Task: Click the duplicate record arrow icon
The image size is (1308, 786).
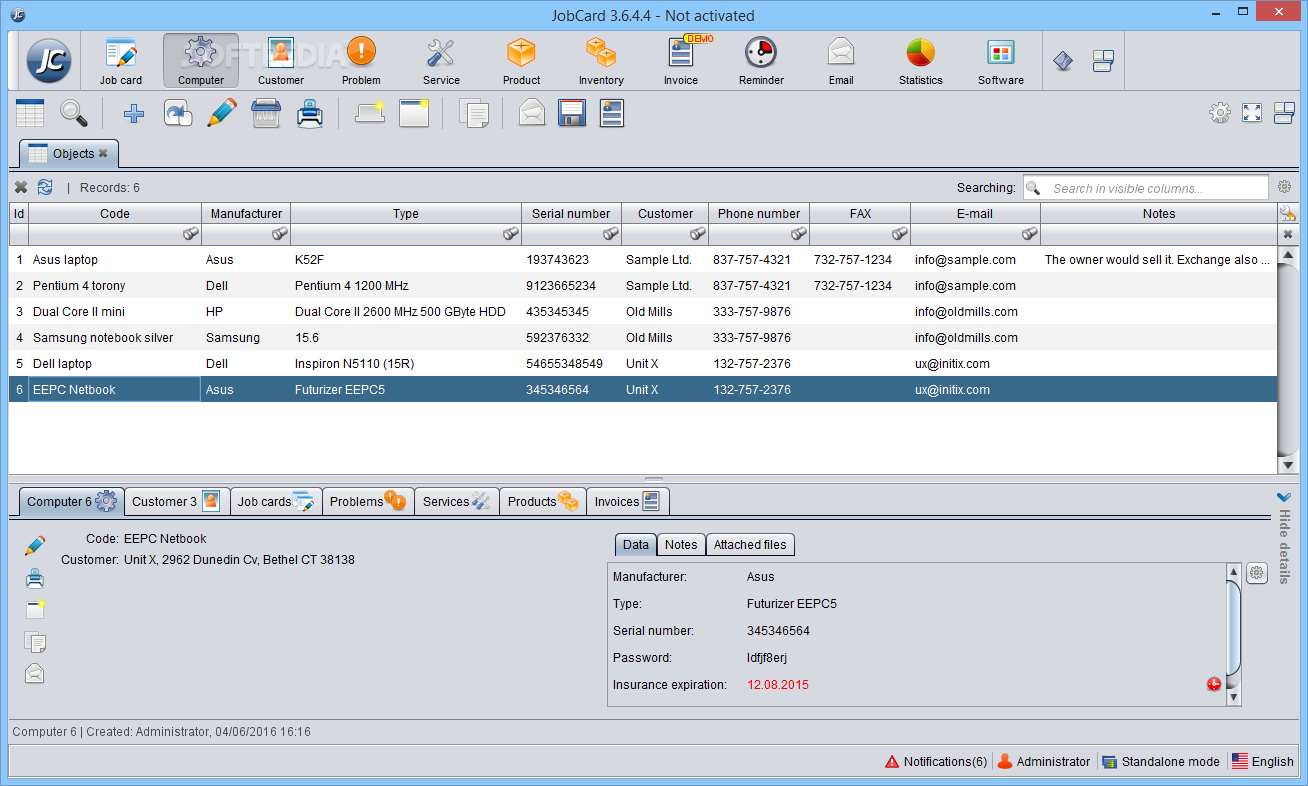Action: (178, 113)
